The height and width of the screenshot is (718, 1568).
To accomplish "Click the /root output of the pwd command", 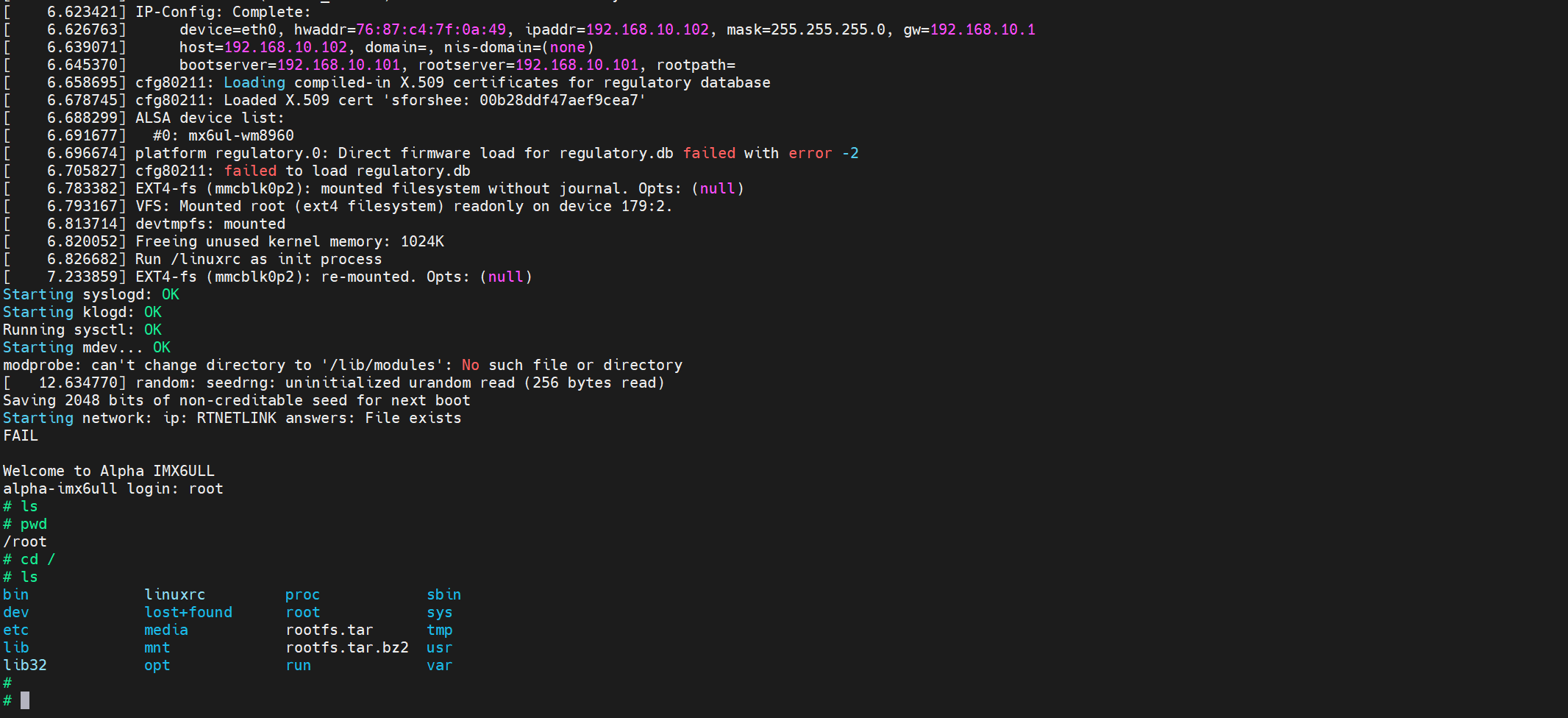I will click(x=25, y=541).
